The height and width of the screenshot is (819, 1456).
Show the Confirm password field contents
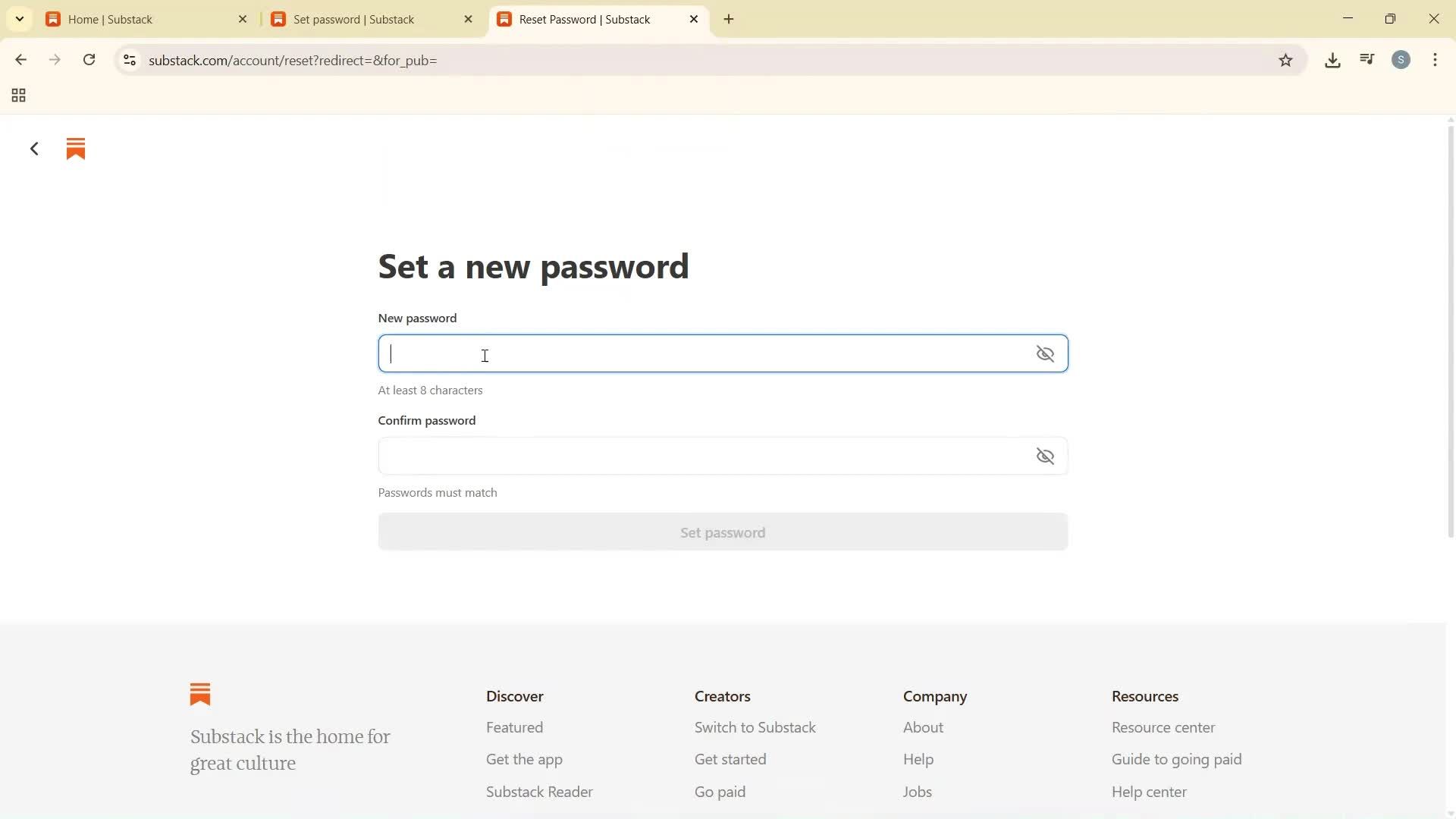[1045, 456]
